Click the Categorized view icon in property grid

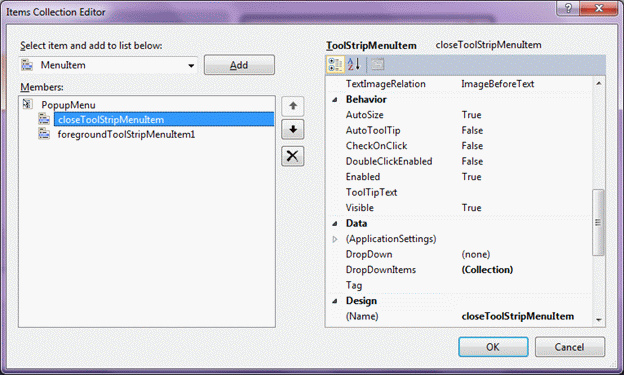pyautogui.click(x=335, y=64)
